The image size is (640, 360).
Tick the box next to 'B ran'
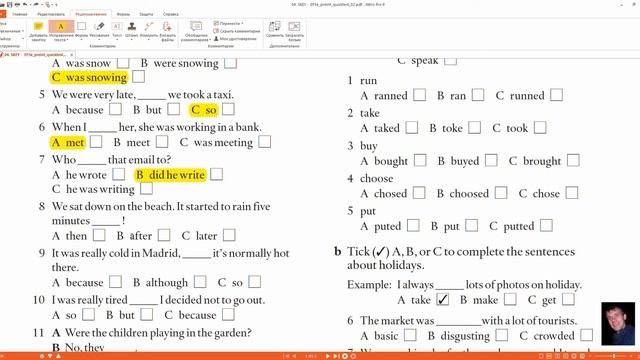(478, 95)
